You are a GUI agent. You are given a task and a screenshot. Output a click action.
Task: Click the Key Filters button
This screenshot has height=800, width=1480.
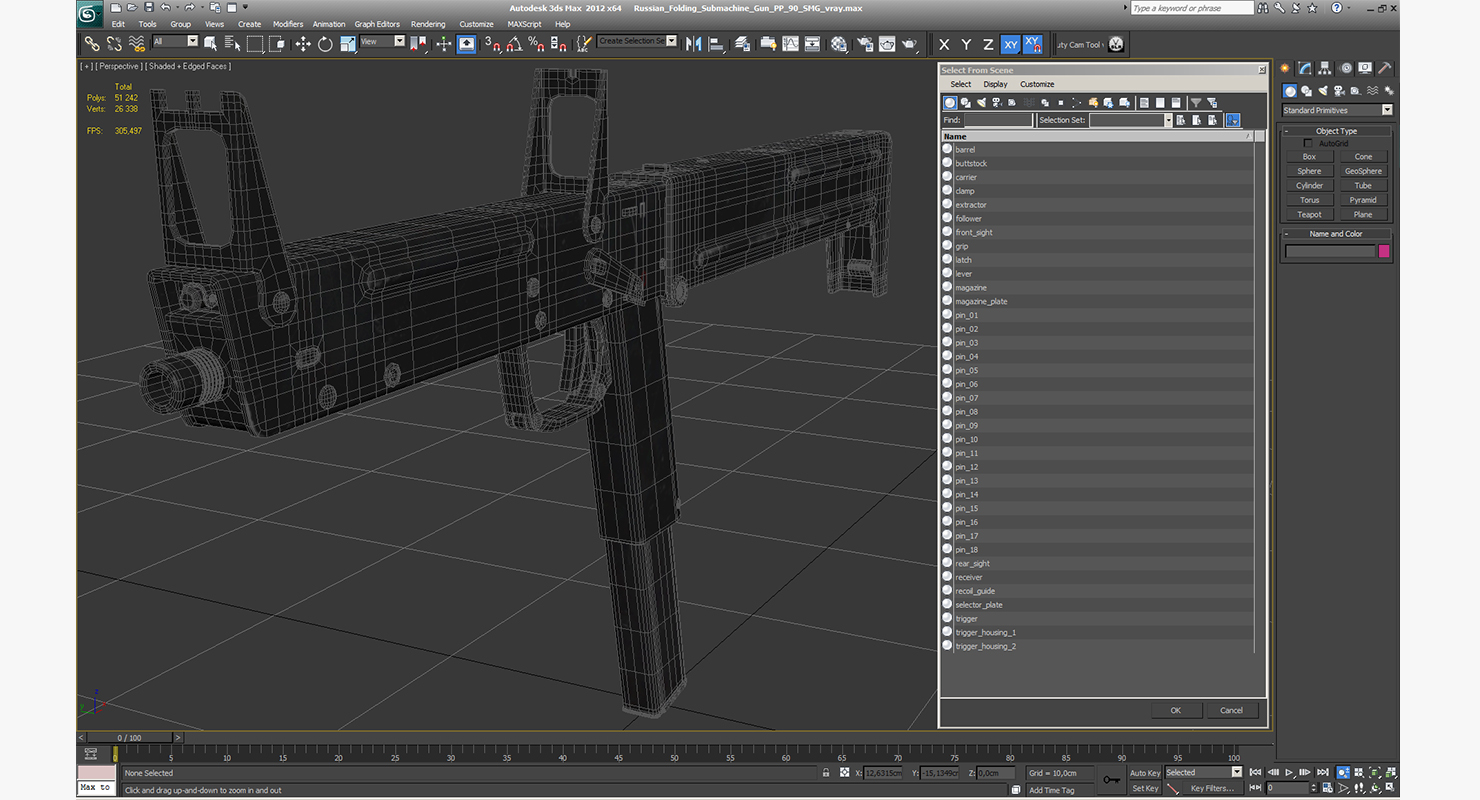click(x=1212, y=788)
